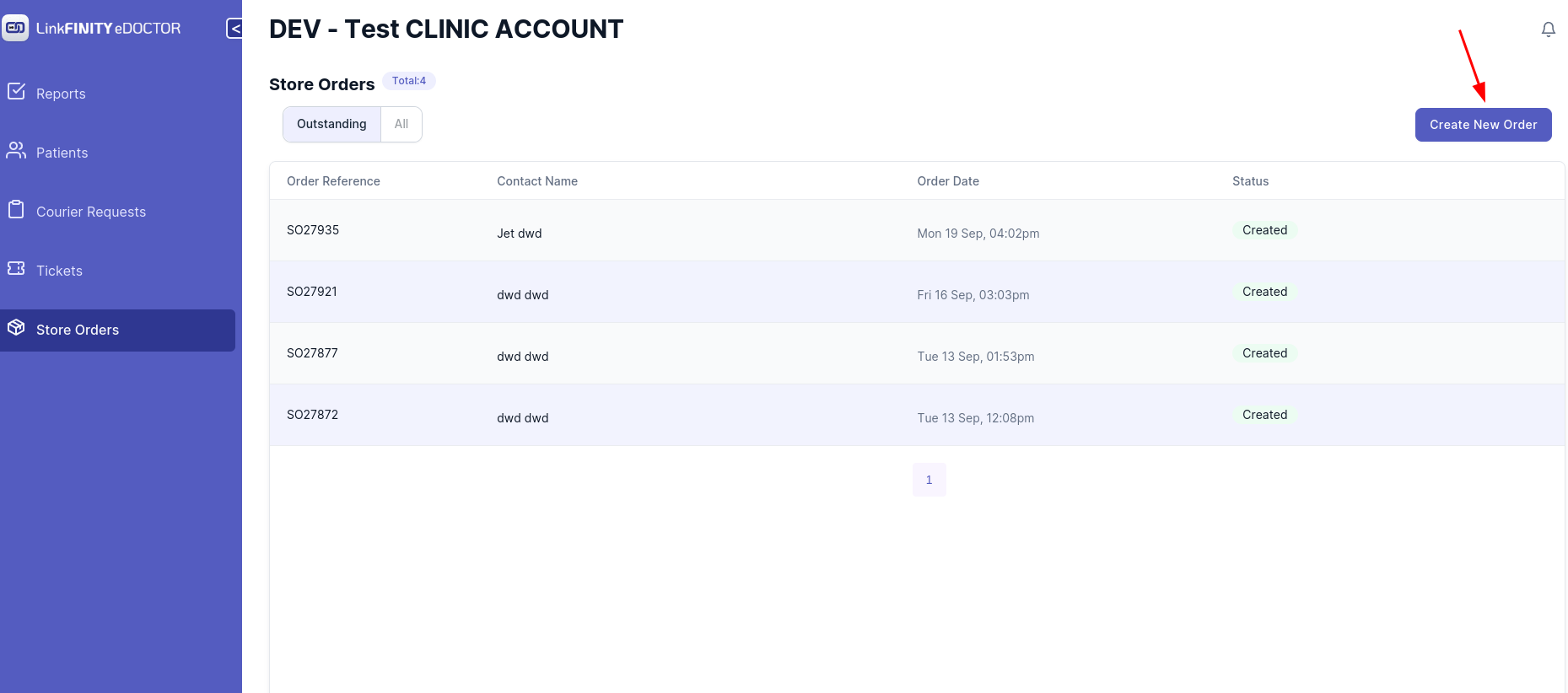Click the Store Orders page heading

tap(321, 84)
